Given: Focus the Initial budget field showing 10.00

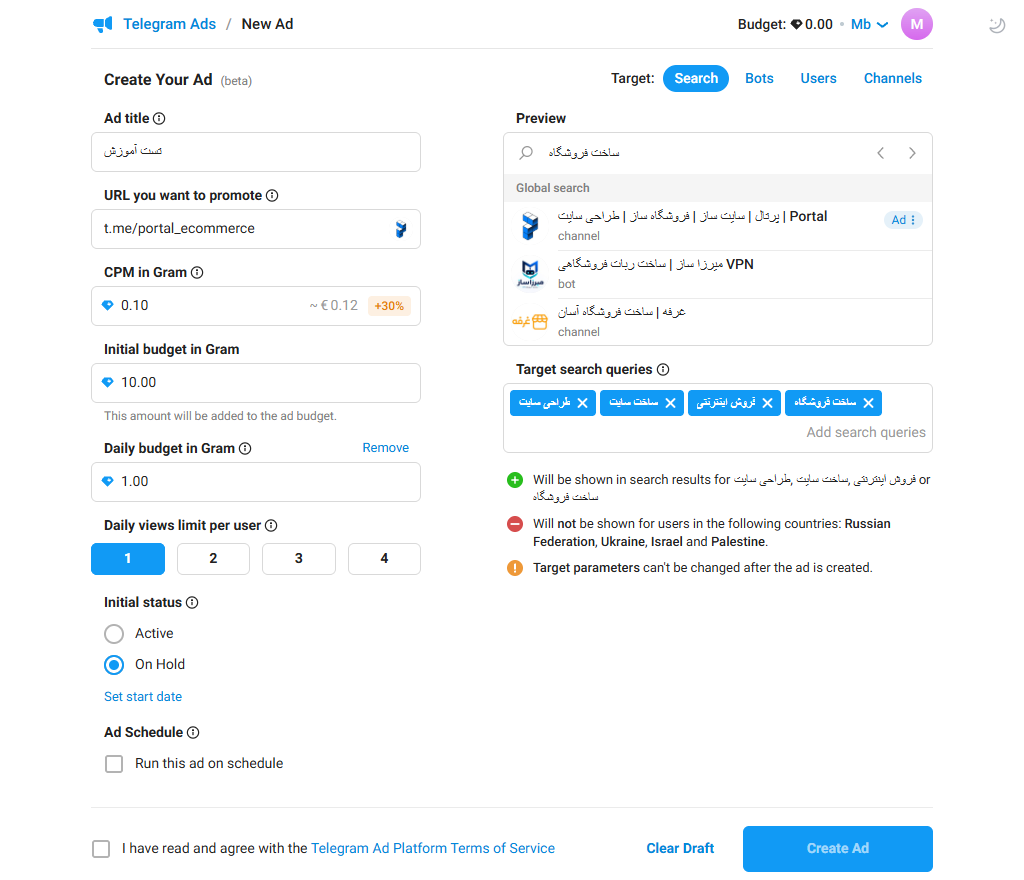Looking at the screenshot, I should click(256, 383).
